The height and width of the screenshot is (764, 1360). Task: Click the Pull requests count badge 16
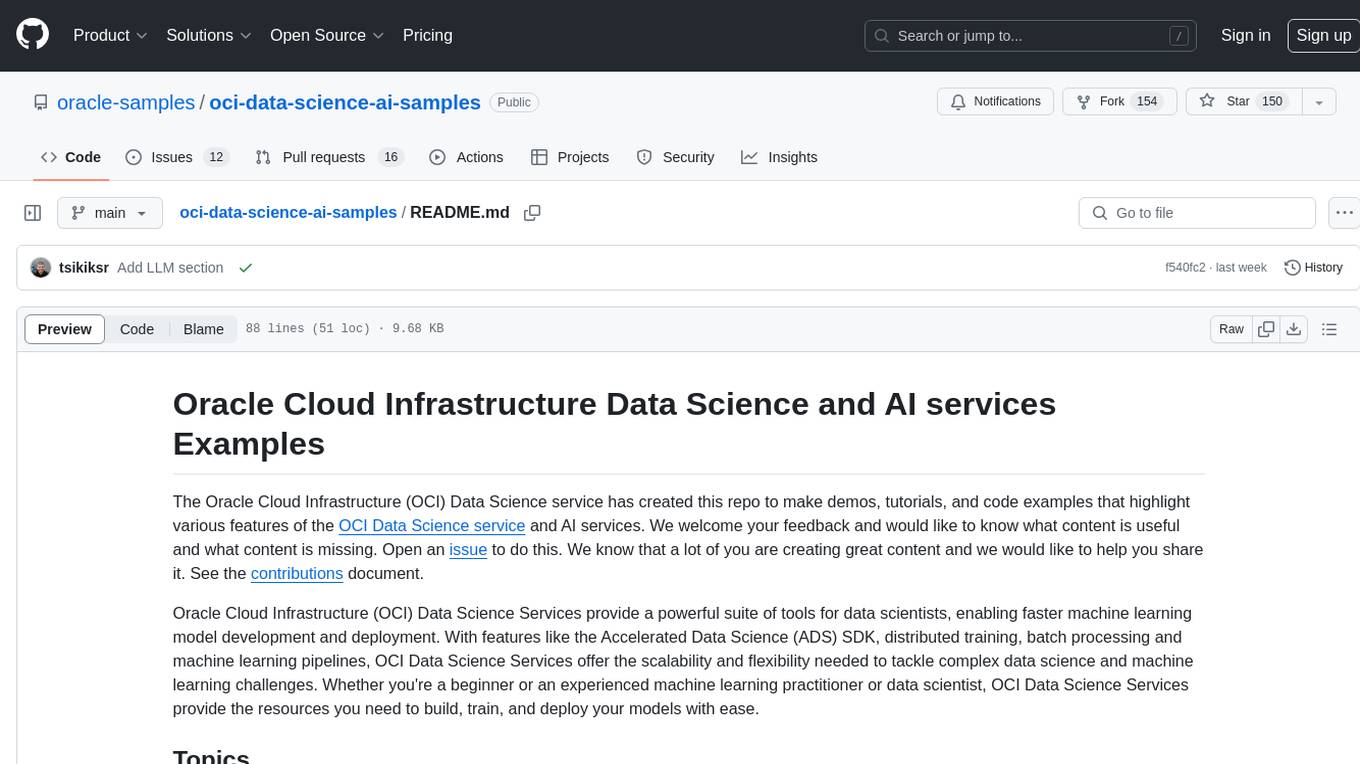click(391, 157)
